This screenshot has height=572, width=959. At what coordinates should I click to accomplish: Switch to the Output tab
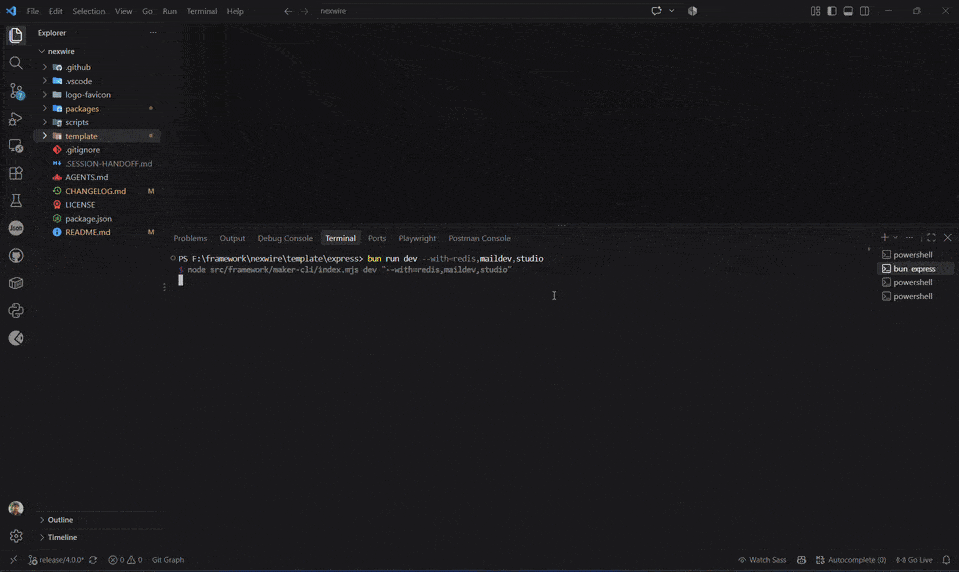232,238
